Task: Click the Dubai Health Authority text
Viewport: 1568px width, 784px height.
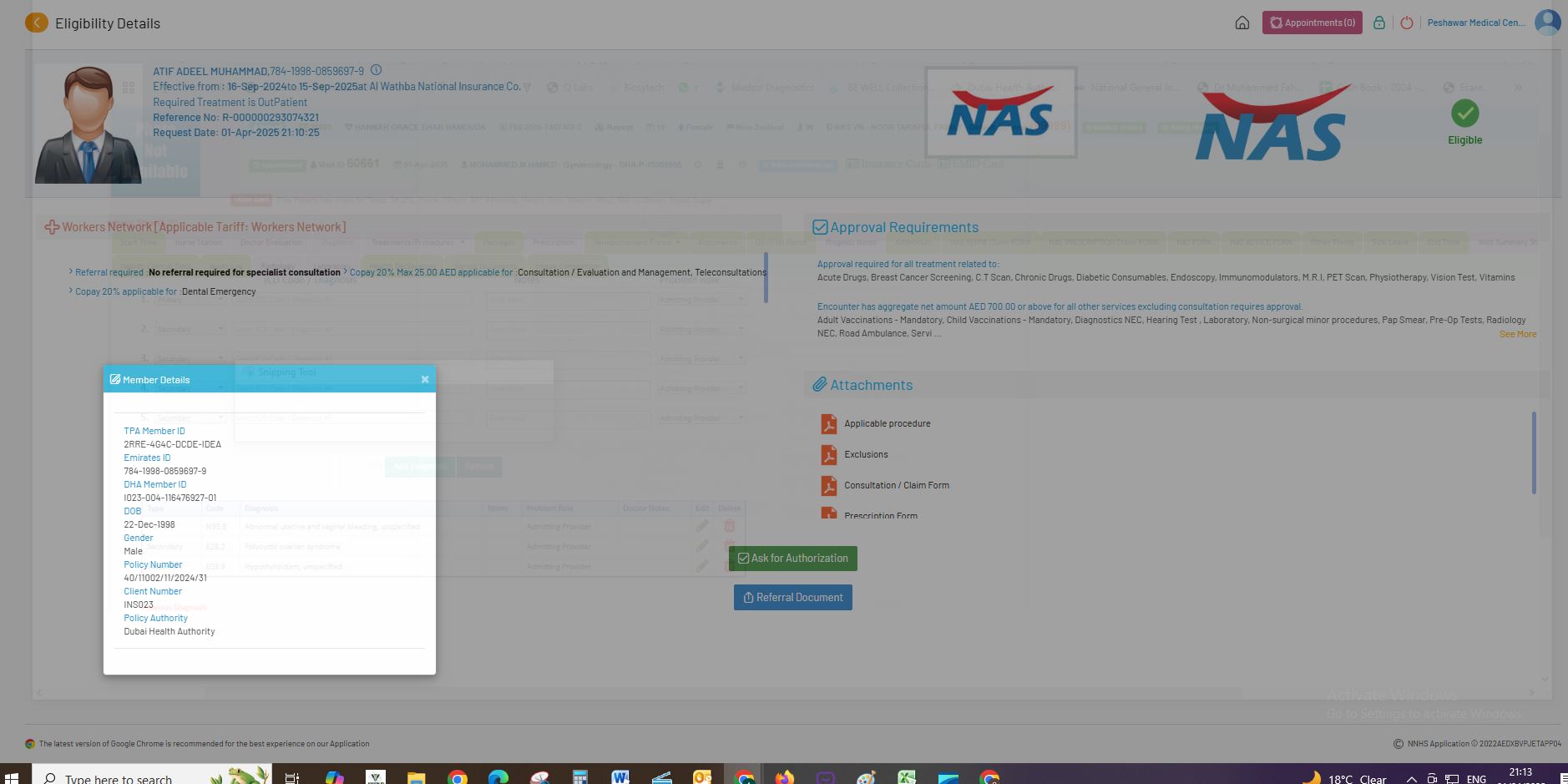Action: coord(169,631)
